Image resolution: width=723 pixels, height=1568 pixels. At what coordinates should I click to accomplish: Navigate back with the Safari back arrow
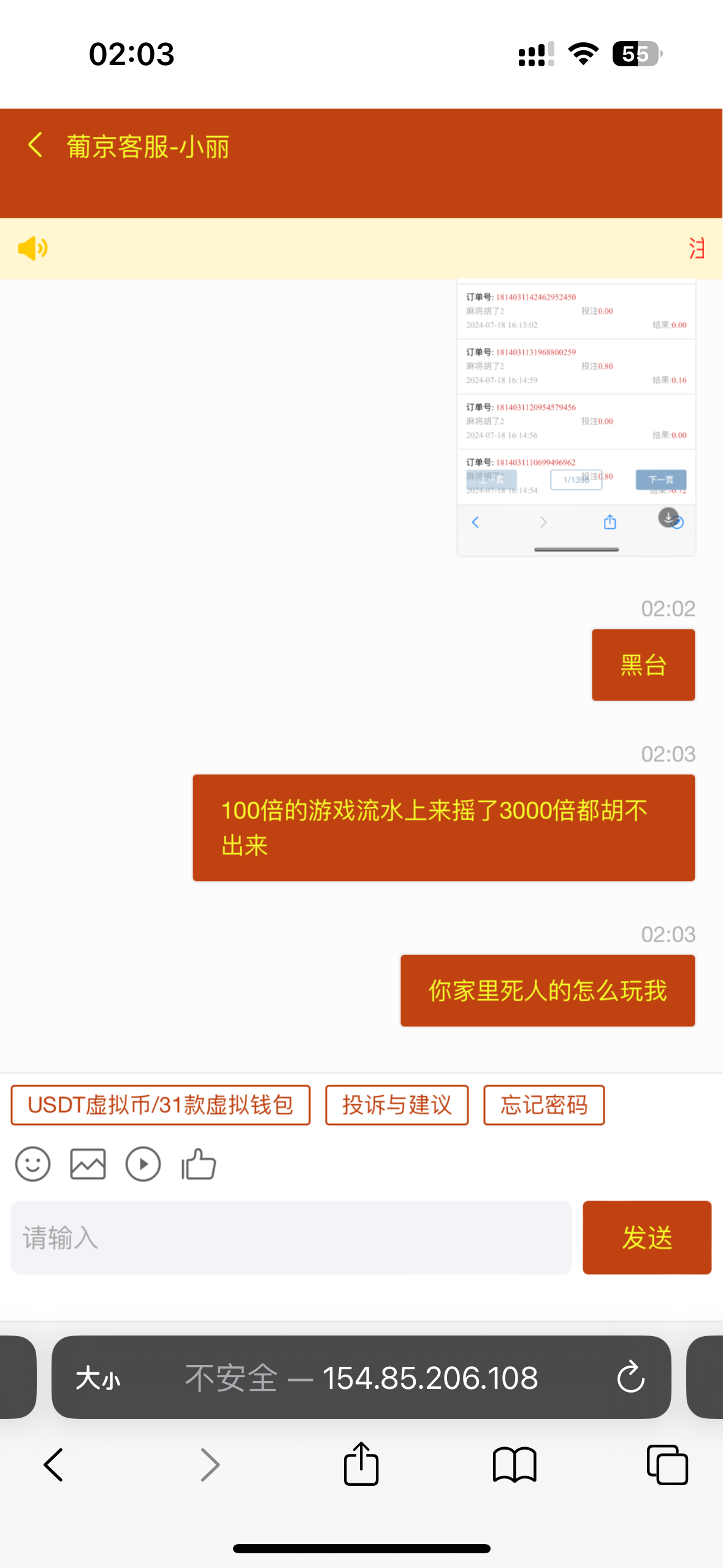click(54, 1465)
